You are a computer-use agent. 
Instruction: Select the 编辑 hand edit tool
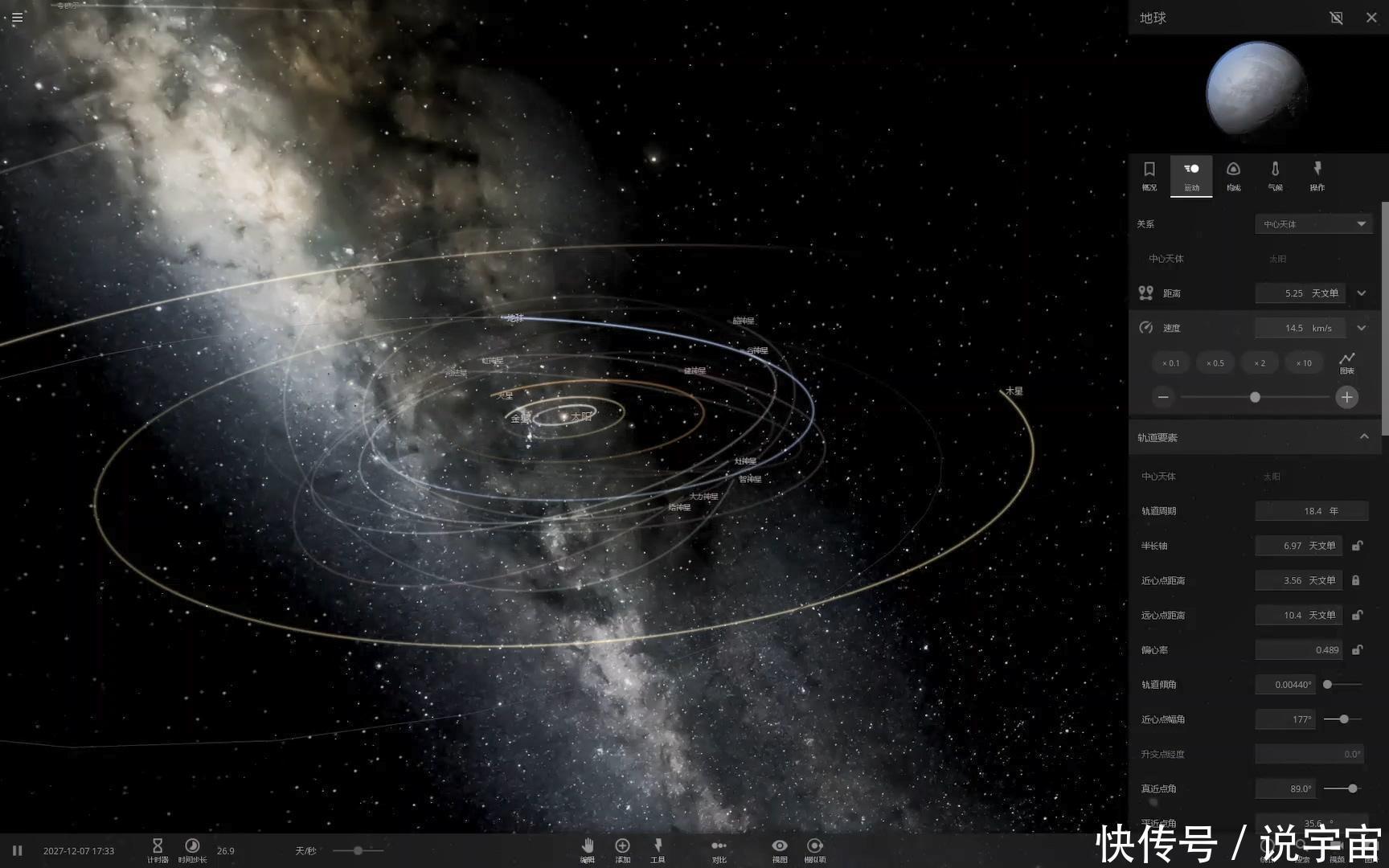pyautogui.click(x=588, y=846)
